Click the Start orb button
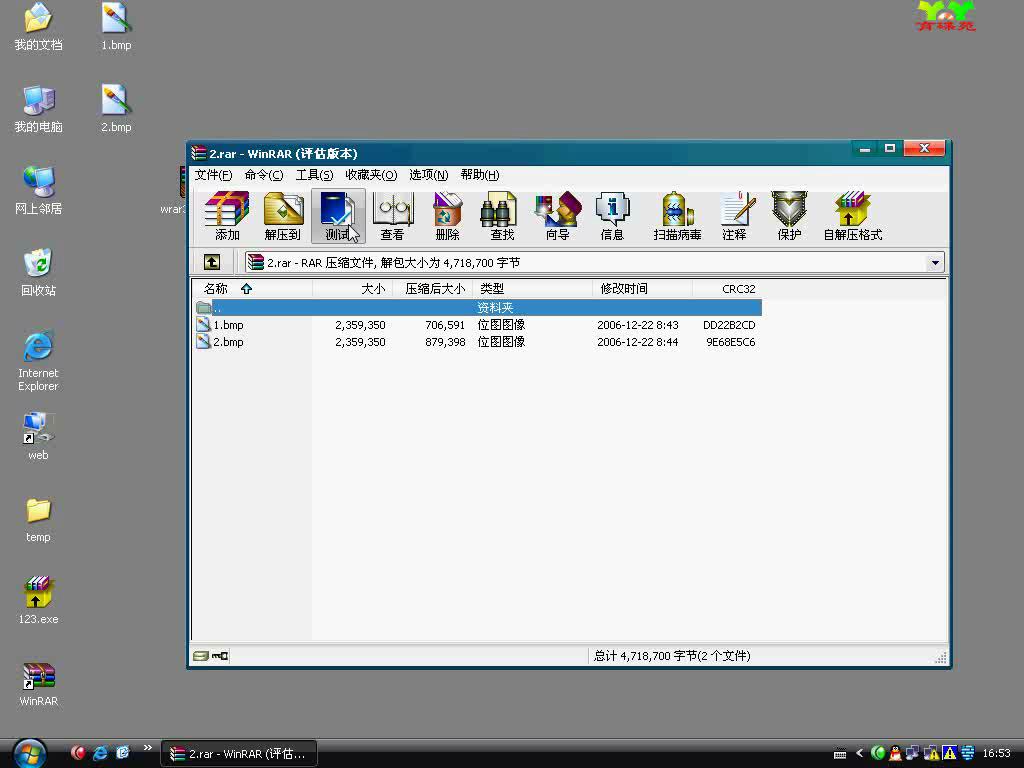The height and width of the screenshot is (768, 1024). pyautogui.click(x=29, y=754)
